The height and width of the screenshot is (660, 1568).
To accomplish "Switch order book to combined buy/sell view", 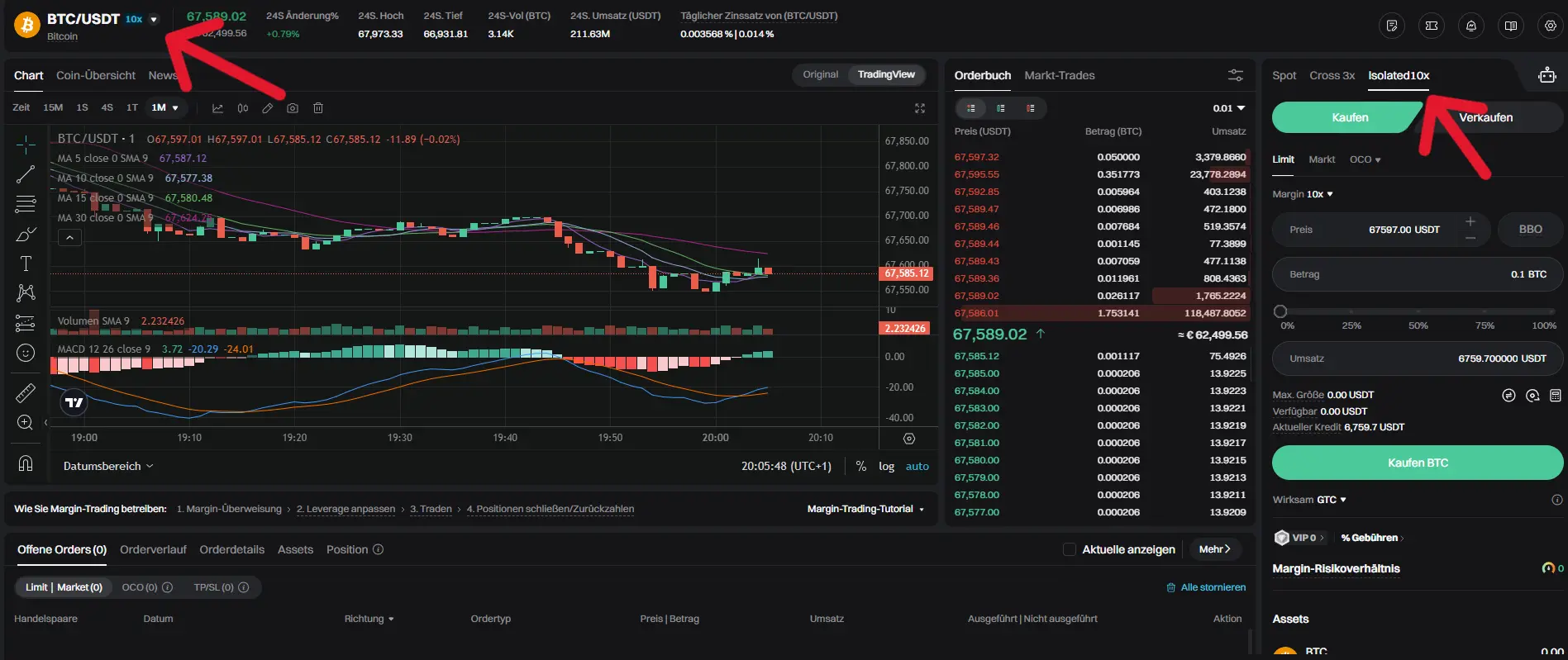I will point(971,108).
